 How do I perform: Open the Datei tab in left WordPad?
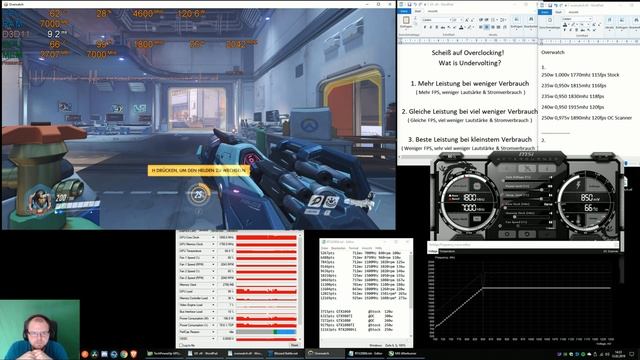point(404,11)
